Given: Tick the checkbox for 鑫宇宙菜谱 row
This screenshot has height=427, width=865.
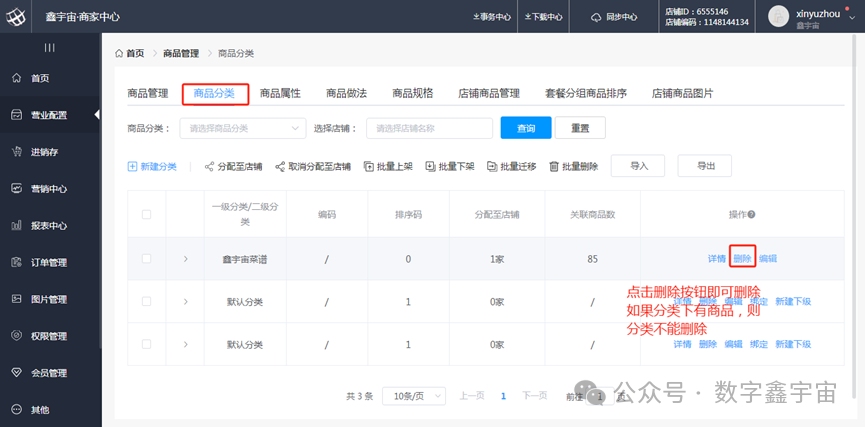Looking at the screenshot, I should pyautogui.click(x=146, y=258).
